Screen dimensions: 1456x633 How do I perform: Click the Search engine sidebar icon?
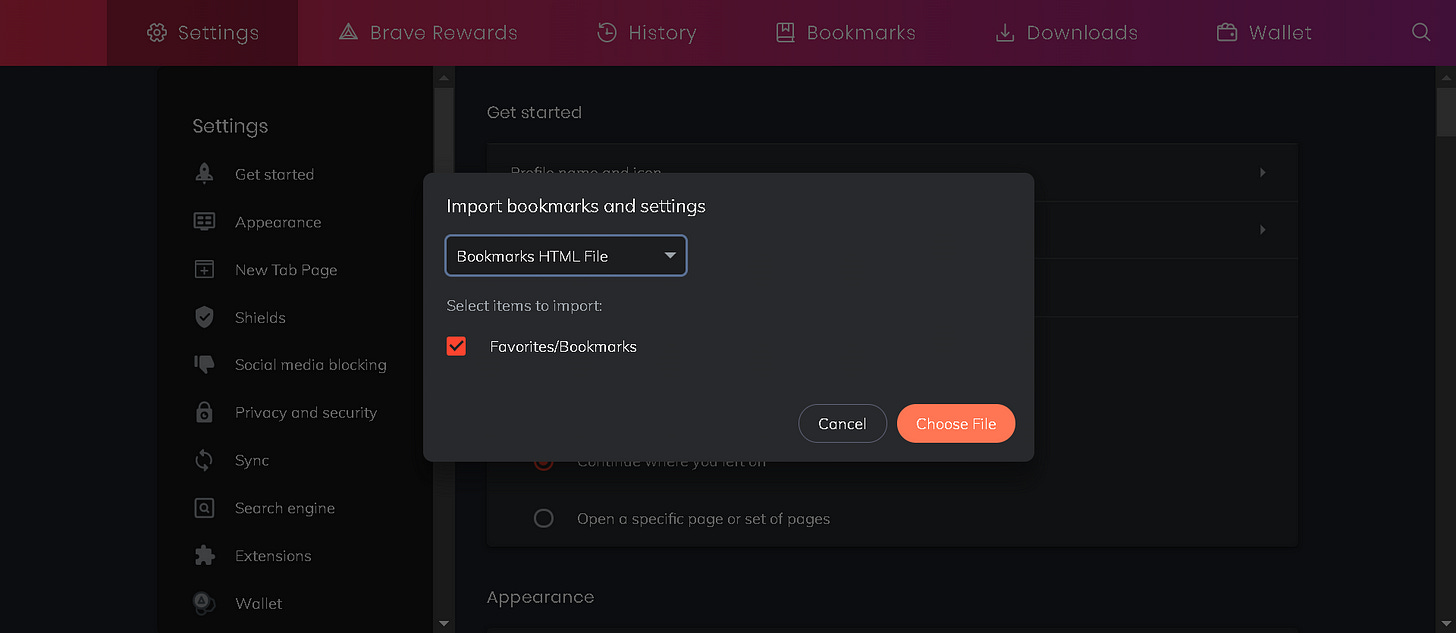click(x=204, y=508)
